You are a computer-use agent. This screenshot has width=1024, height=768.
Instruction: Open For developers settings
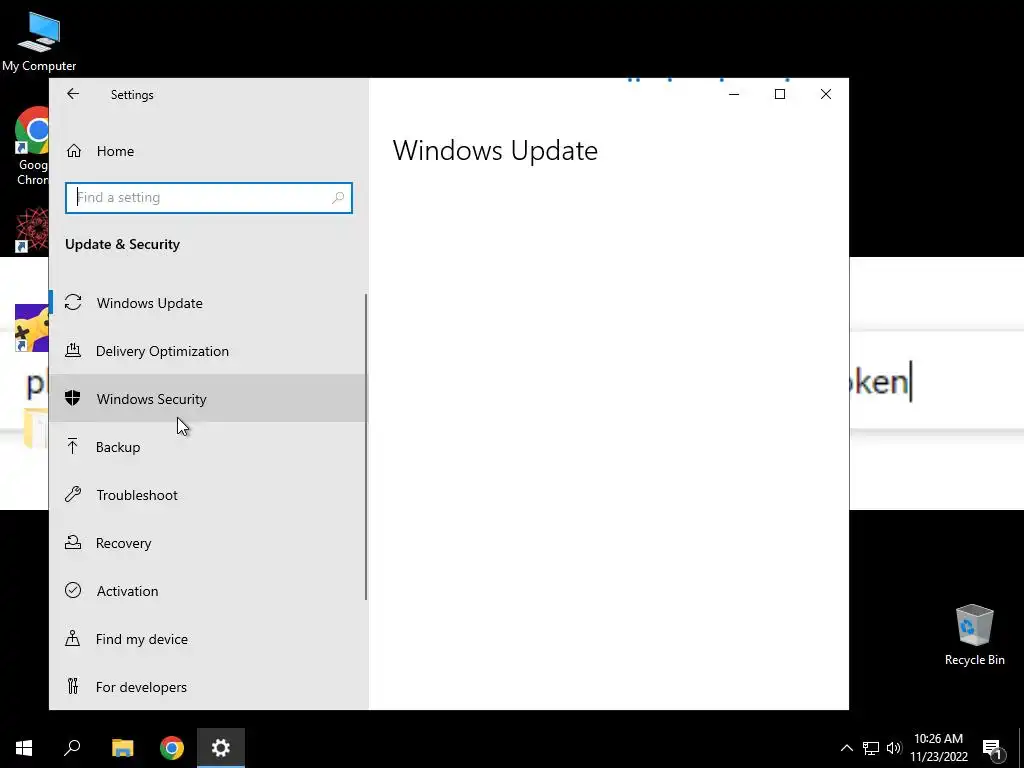click(208, 686)
